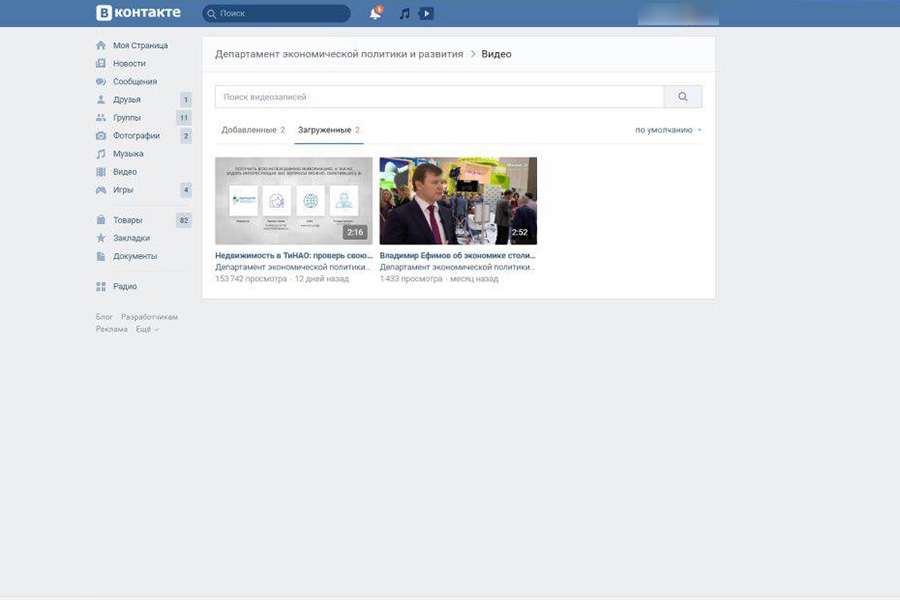Click the Поиск видеозаписей search field

click(439, 97)
